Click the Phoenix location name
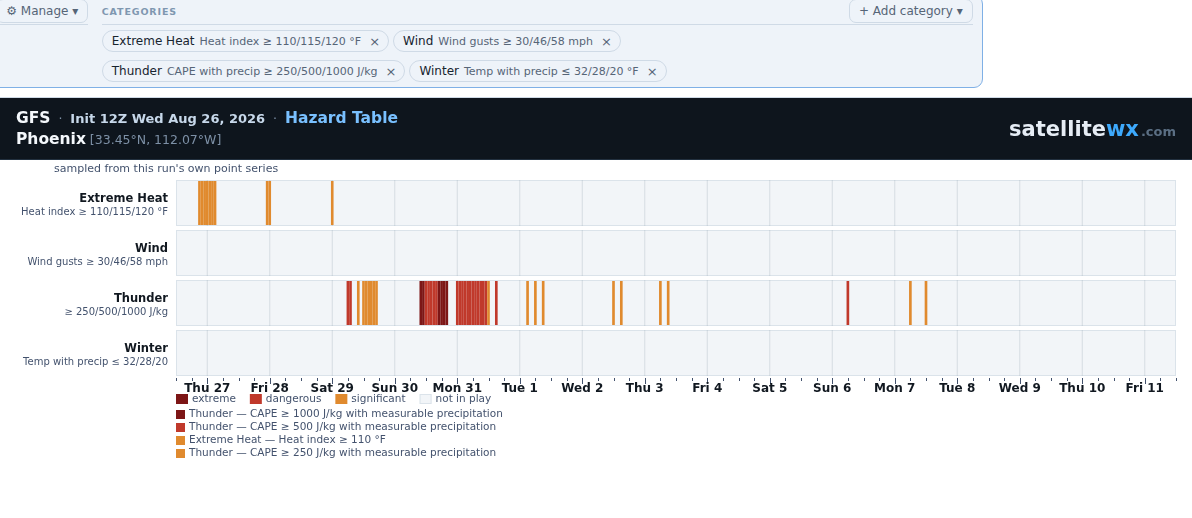Image resolution: width=1192 pixels, height=518 pixels. coord(51,139)
